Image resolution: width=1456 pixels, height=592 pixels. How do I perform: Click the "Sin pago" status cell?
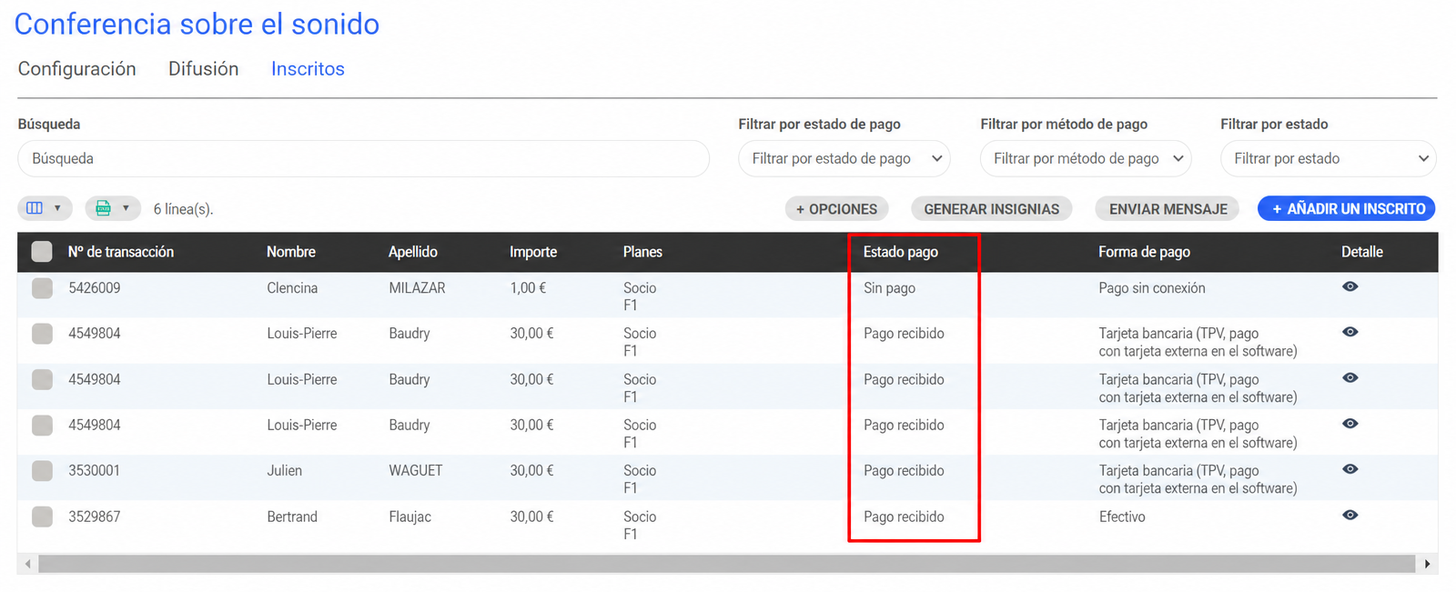(890, 288)
